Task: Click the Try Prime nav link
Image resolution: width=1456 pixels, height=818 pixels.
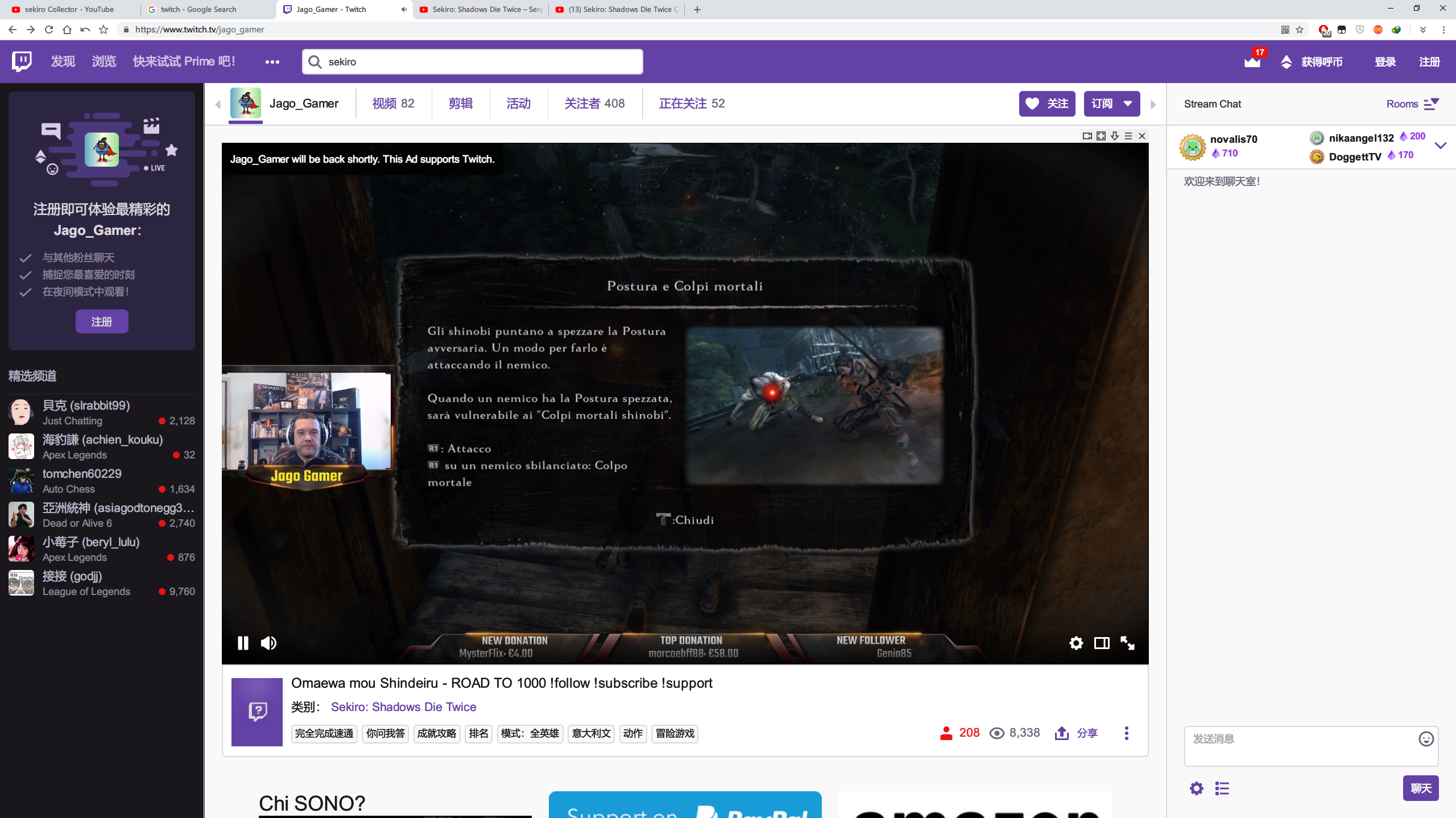Action: (x=184, y=61)
